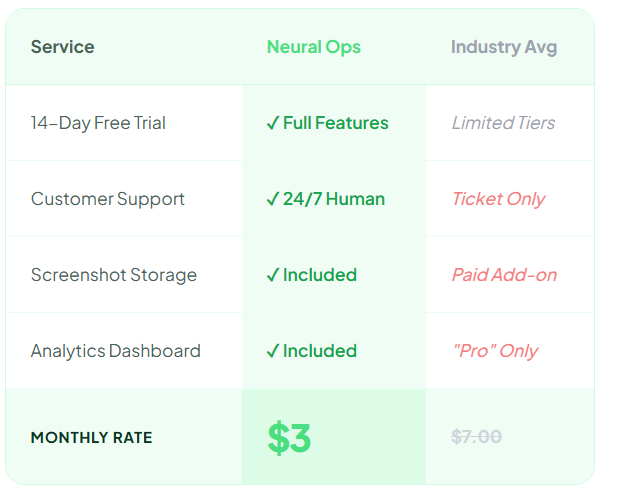Click the checkmark in Screenshot Storage row
Screen dimensions: 627x502
[273, 276]
